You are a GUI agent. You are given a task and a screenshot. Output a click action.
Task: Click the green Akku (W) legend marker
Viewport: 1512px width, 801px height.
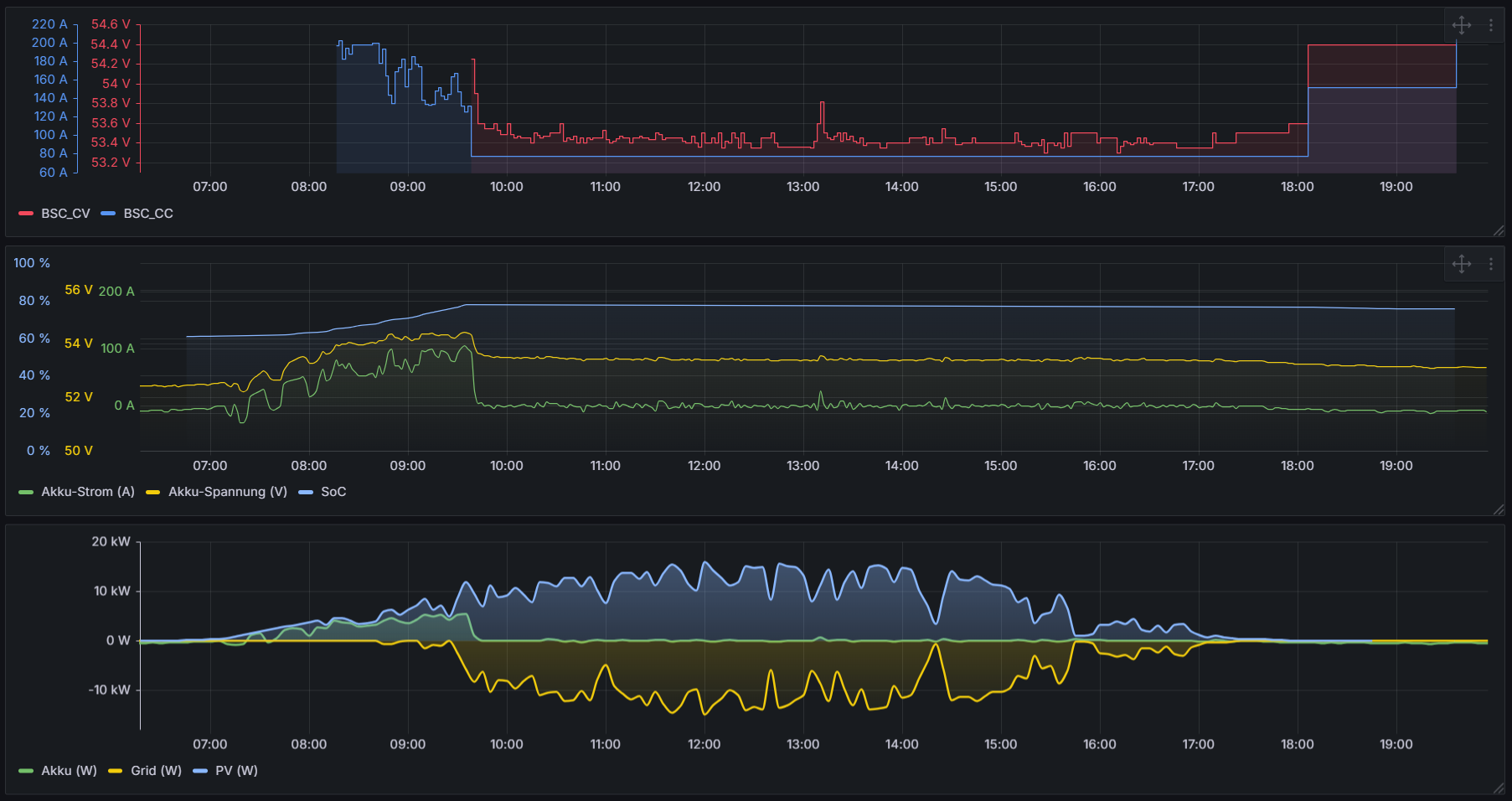pos(25,770)
